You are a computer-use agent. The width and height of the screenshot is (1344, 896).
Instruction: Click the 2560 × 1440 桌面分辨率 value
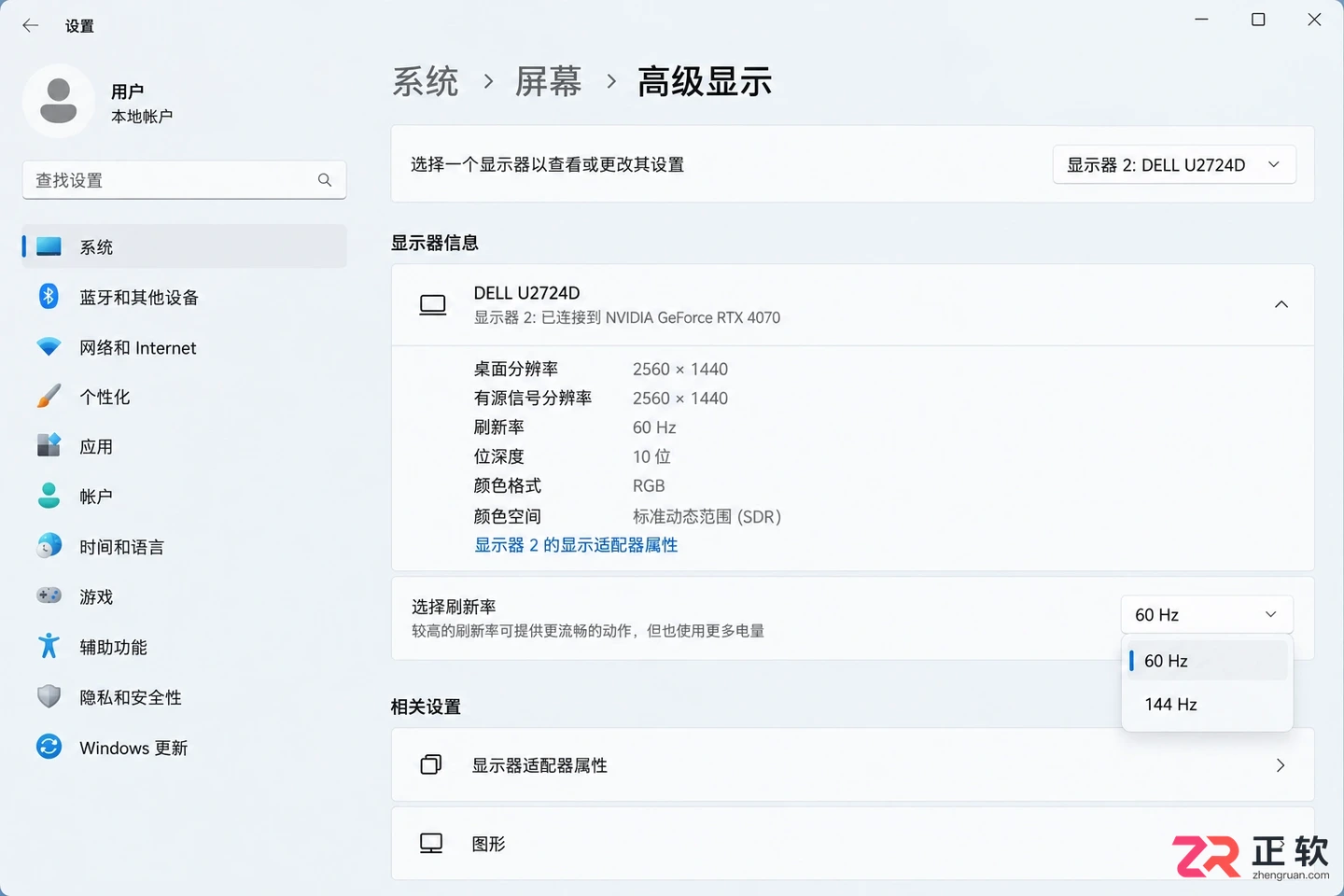click(680, 369)
